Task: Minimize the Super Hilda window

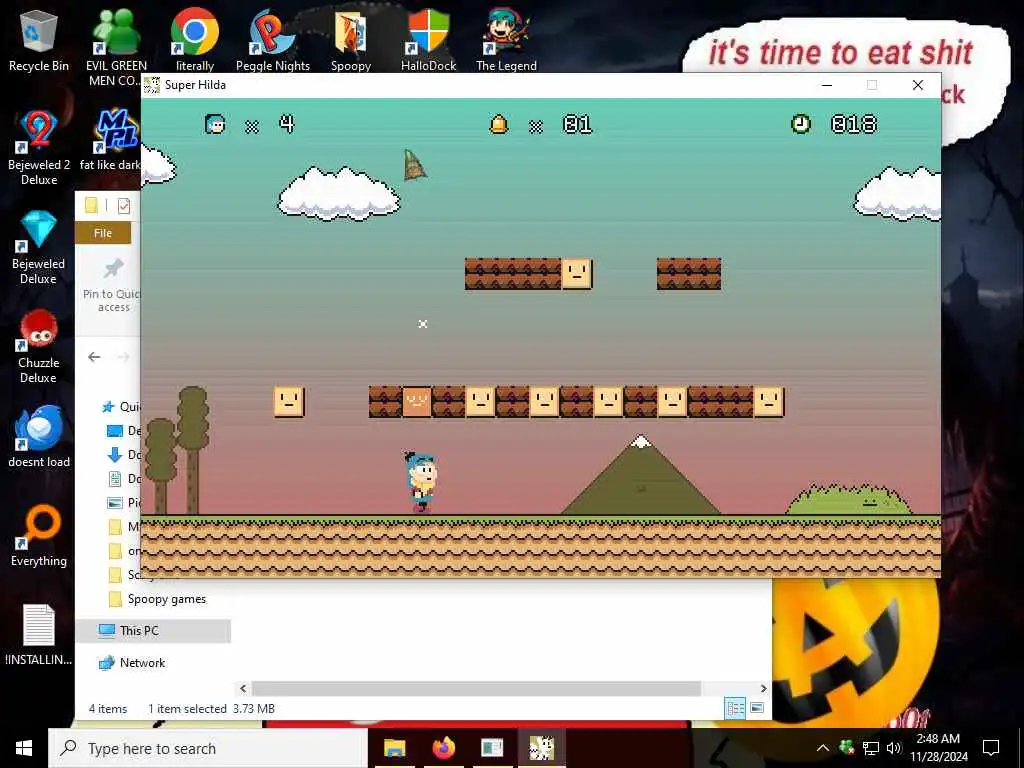Action: [x=827, y=85]
